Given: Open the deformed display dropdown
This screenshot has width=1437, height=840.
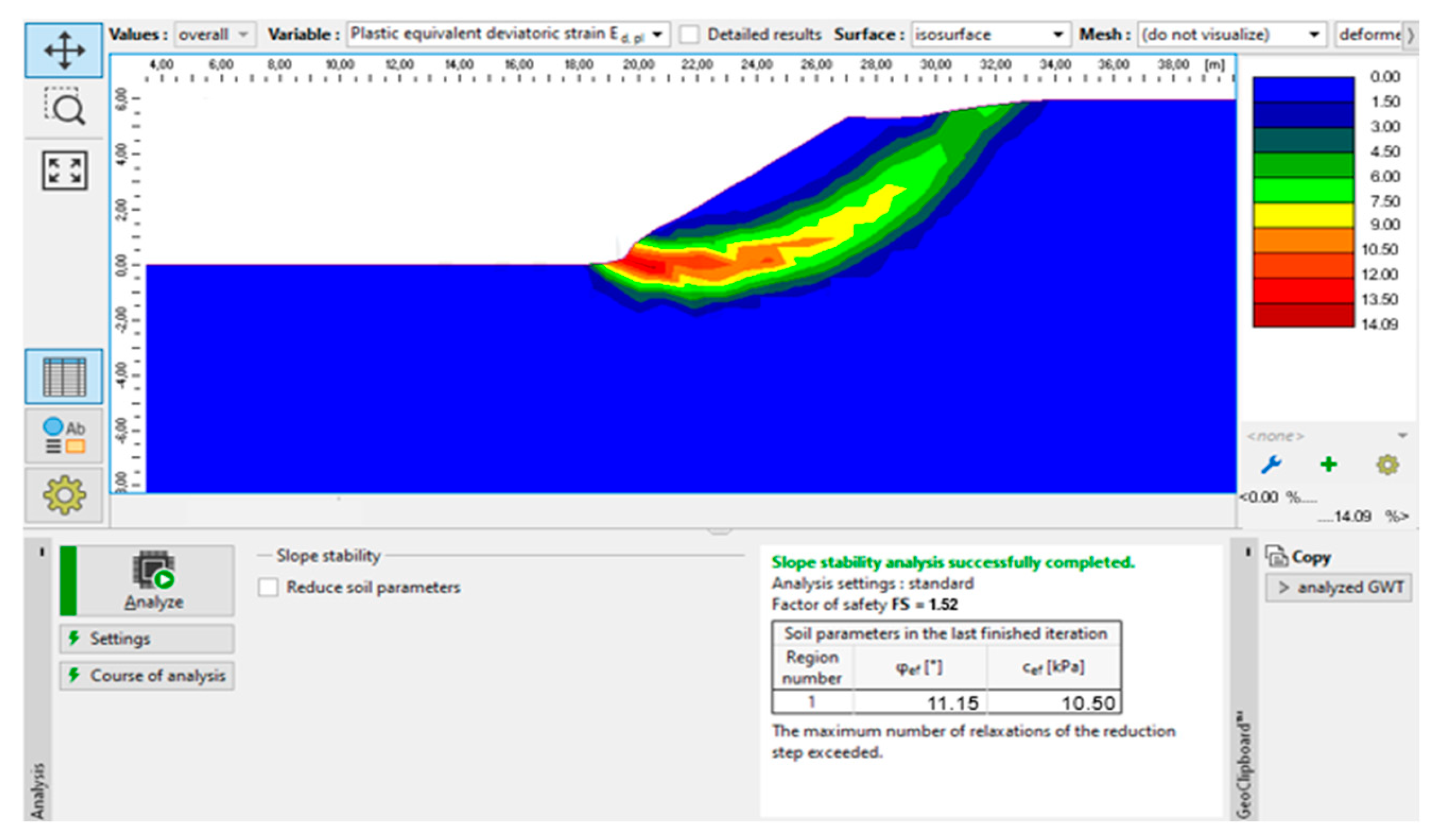Looking at the screenshot, I should point(1369,34).
